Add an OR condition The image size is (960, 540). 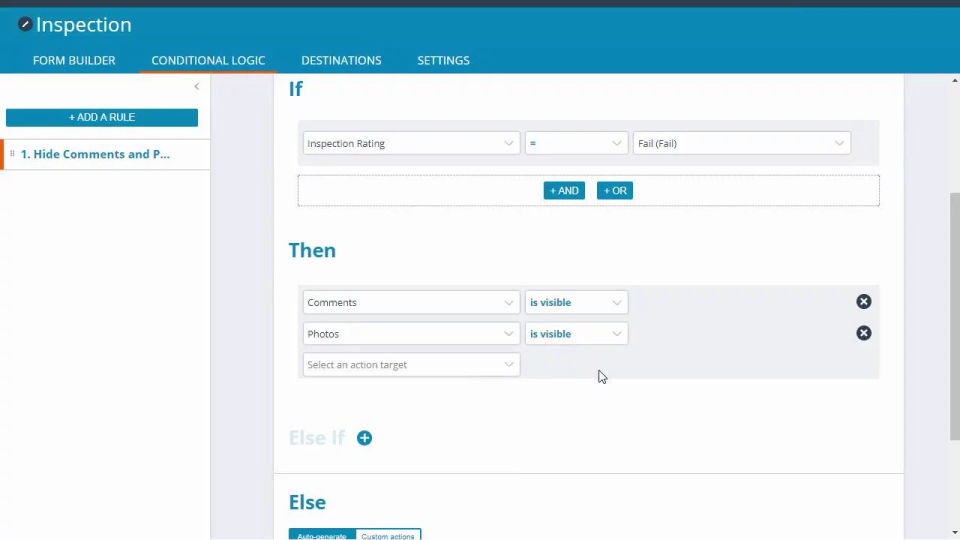pos(615,190)
